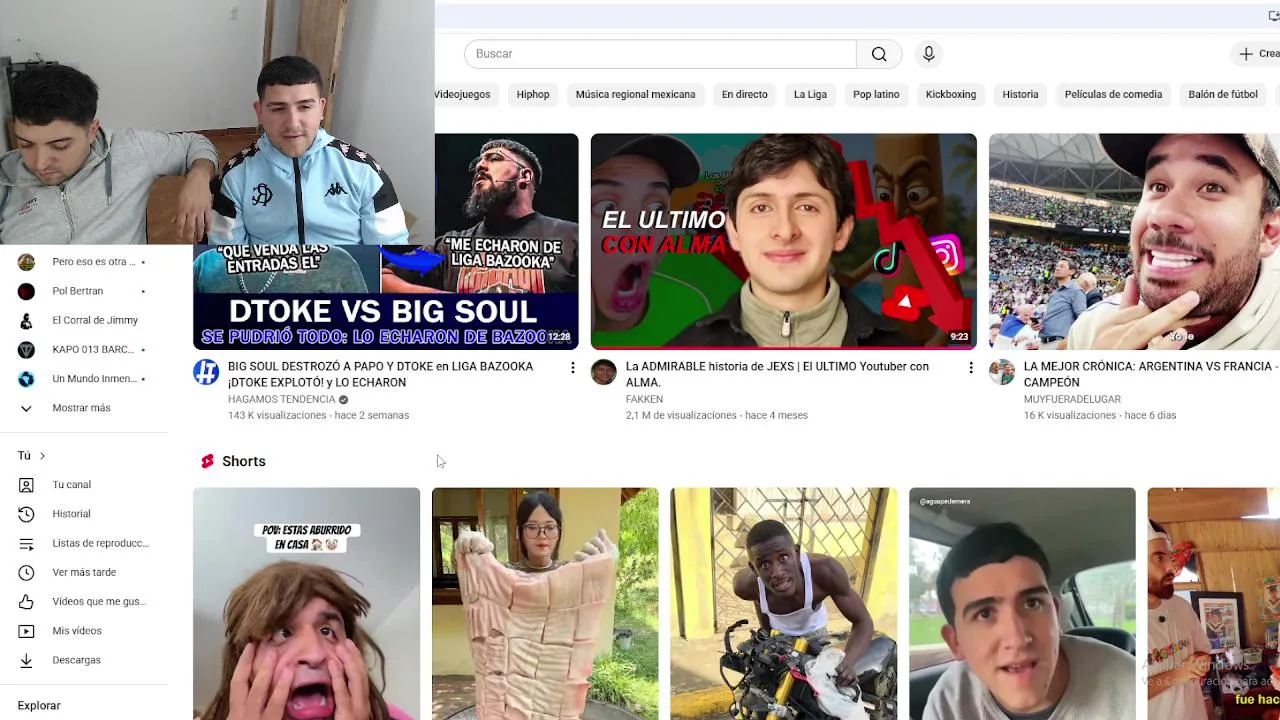Screen dimensions: 1280x720
Task: Open Historial clock icon in sidebar
Action: 26,514
